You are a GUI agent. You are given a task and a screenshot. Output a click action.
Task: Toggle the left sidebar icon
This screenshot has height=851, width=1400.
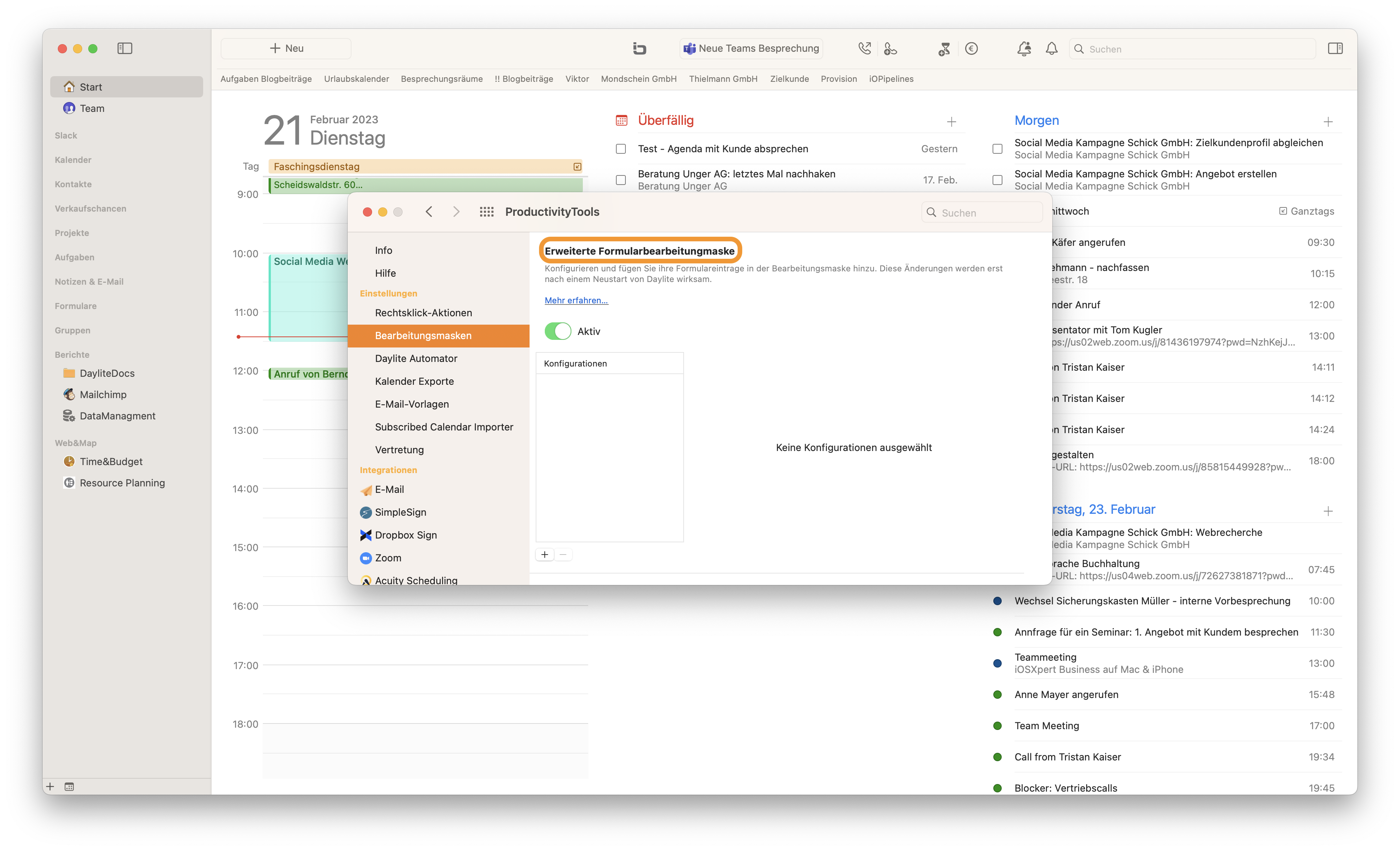pos(124,48)
